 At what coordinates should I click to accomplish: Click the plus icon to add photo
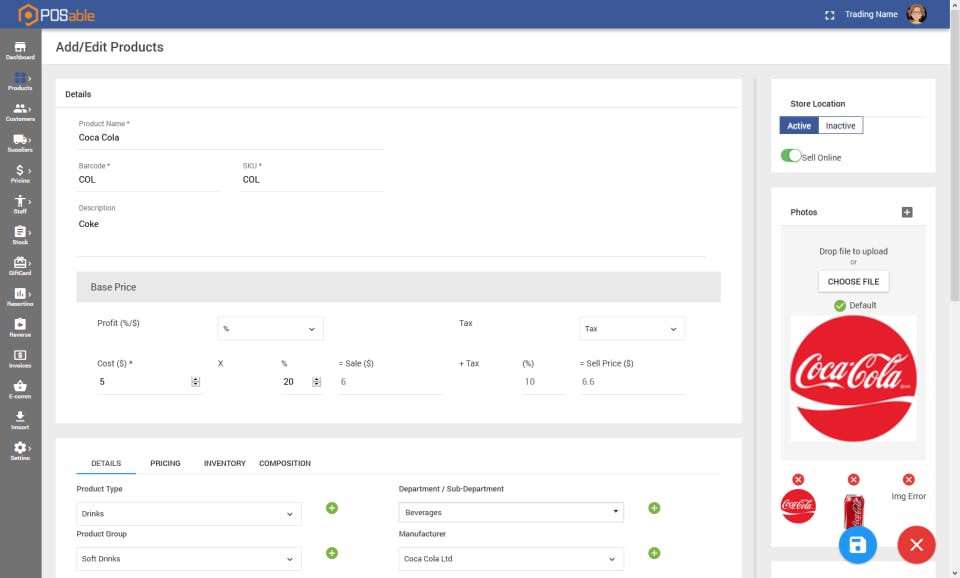click(x=907, y=212)
